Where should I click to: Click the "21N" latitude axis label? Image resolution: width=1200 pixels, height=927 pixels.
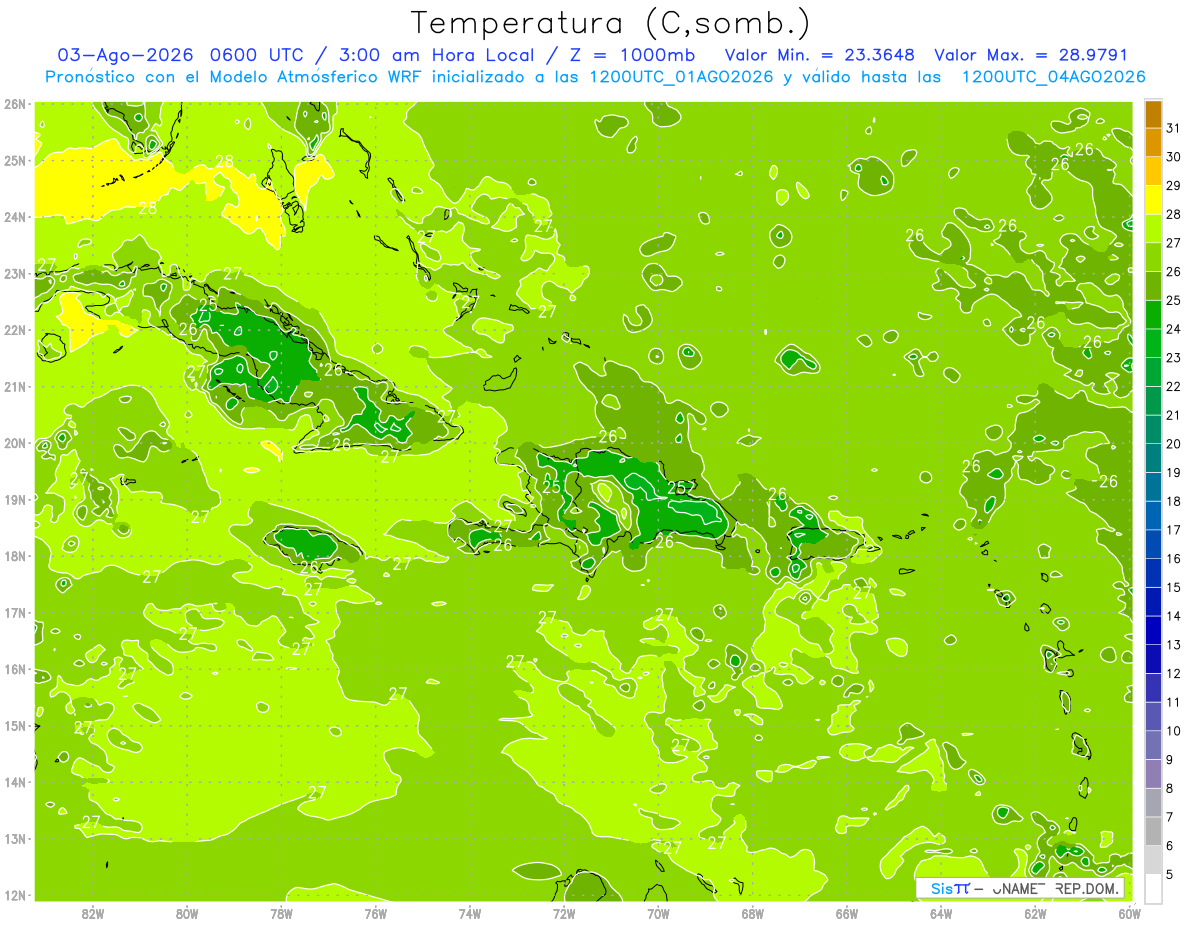point(15,386)
